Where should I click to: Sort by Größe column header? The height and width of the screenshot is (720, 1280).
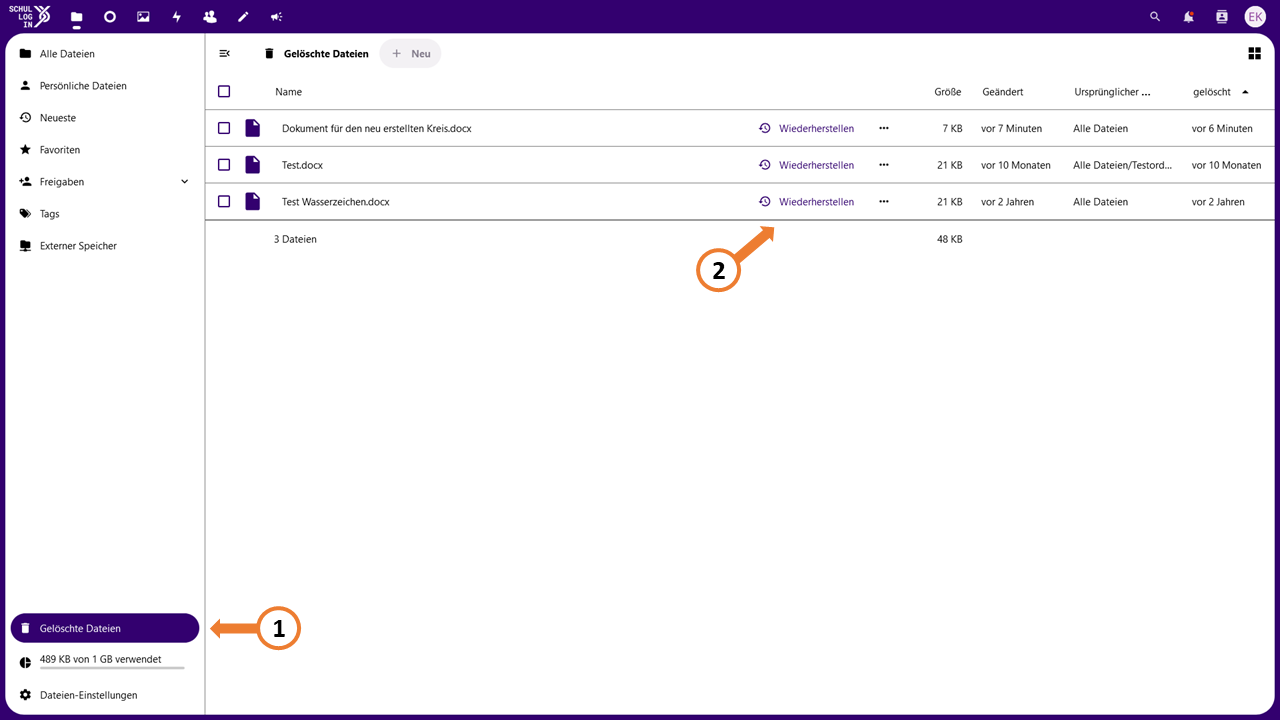point(948,92)
